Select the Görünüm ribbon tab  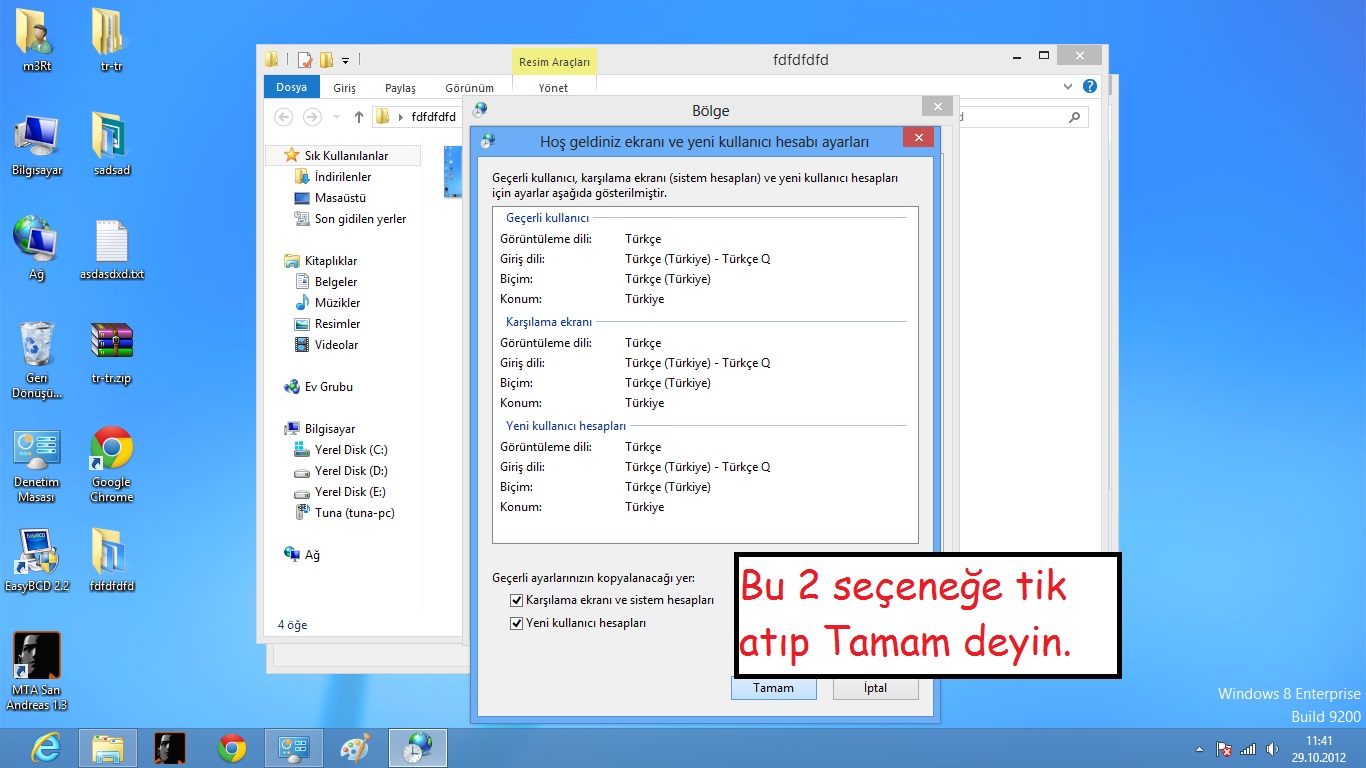[470, 88]
